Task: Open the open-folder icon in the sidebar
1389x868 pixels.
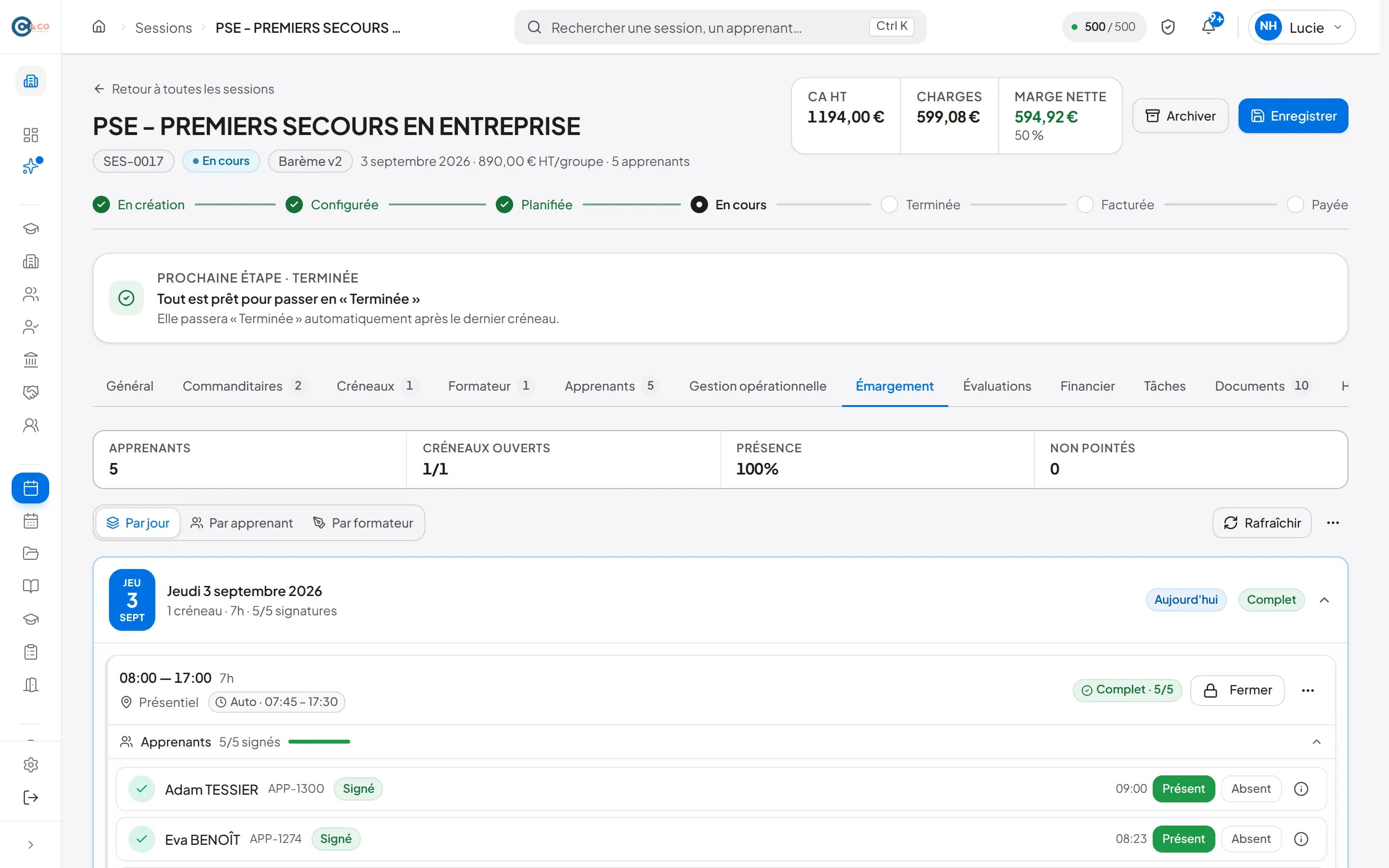Action: (31, 554)
